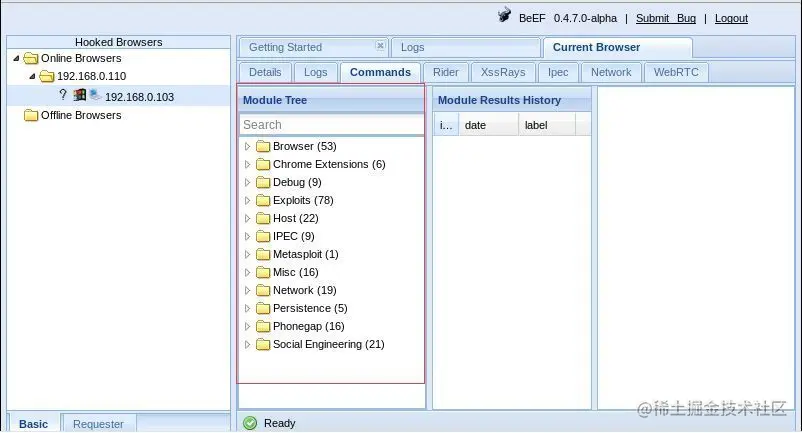Click the Windows OS icon beside 192.168.0.103
The height and width of the screenshot is (433, 802).
[79, 95]
